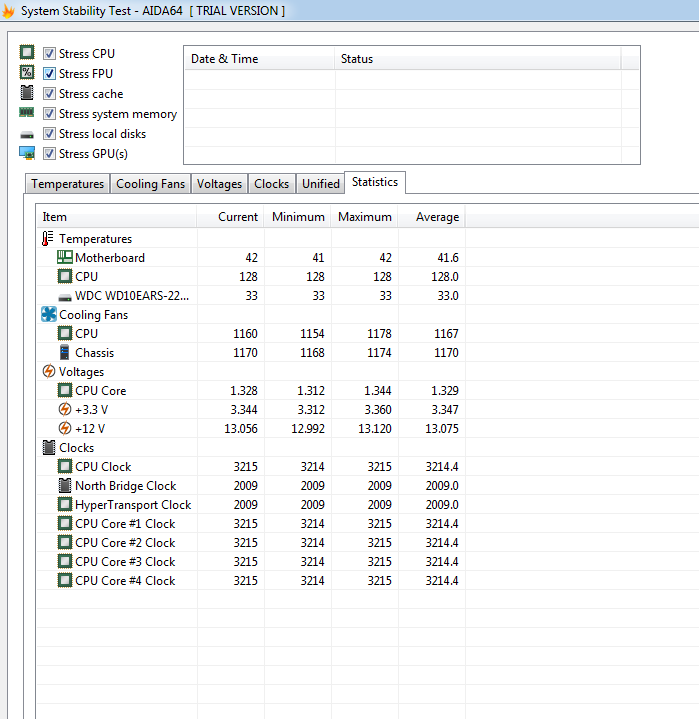The image size is (699, 719).
Task: Click the AIDA64 flame title bar icon
Action: pos(8,11)
